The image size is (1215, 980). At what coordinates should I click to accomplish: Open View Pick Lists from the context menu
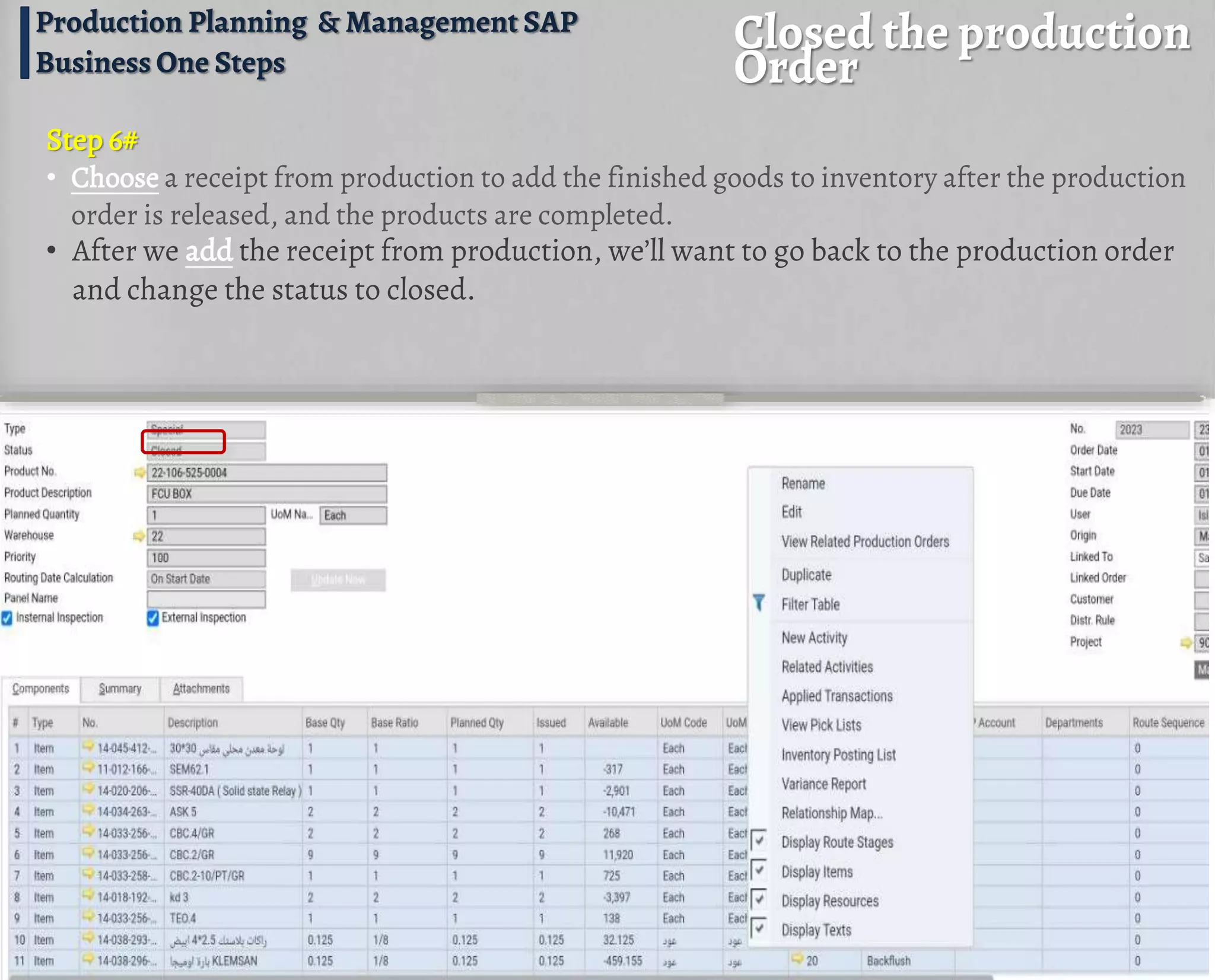(x=821, y=725)
